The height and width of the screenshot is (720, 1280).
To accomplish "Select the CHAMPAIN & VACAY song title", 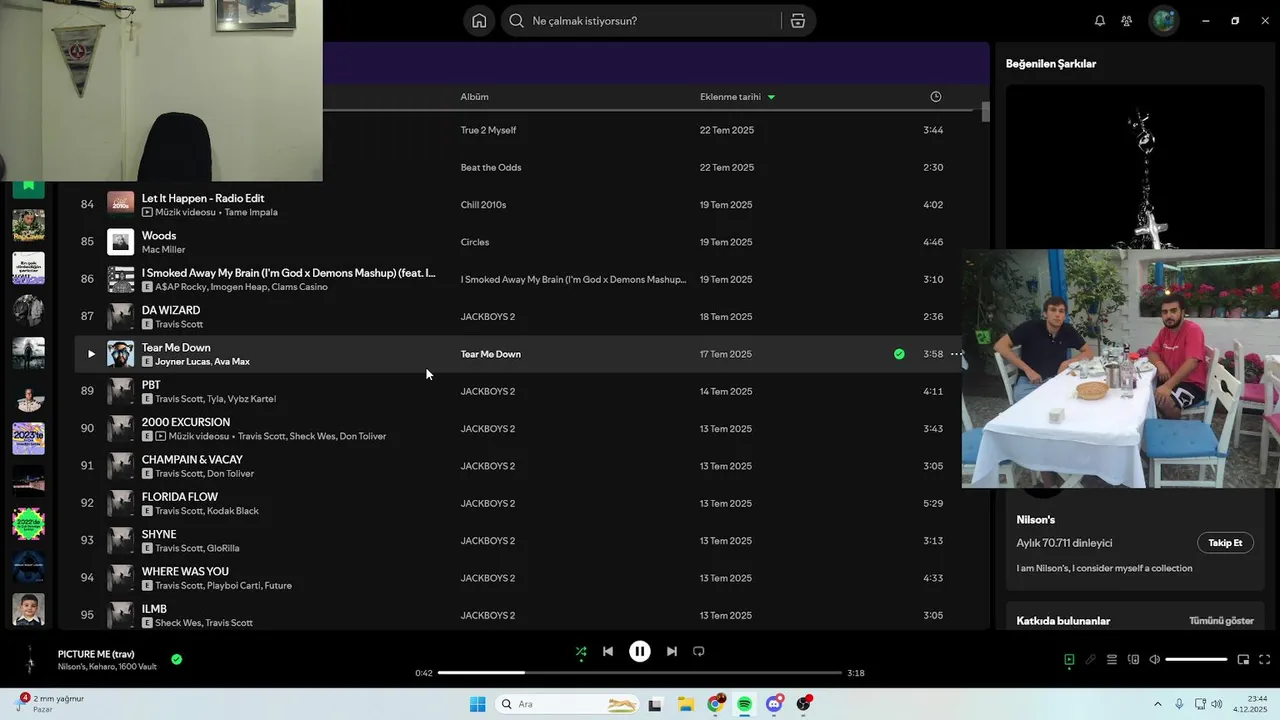I will 192,460.
